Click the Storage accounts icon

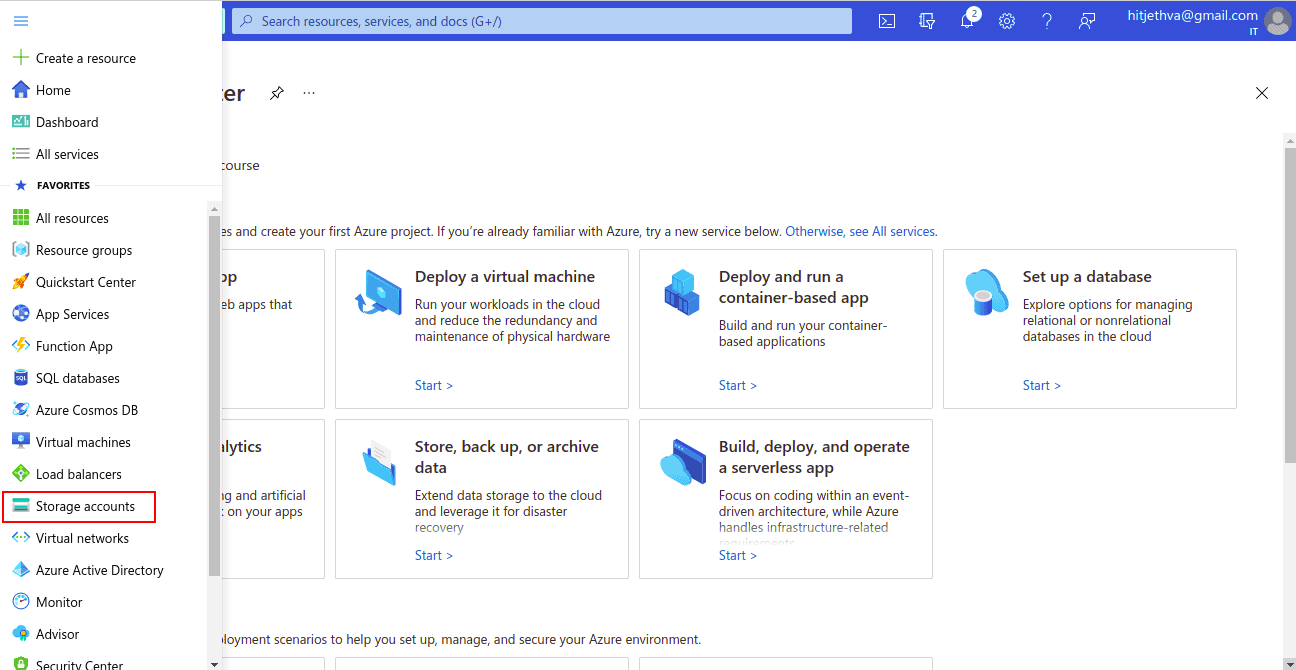(20, 506)
